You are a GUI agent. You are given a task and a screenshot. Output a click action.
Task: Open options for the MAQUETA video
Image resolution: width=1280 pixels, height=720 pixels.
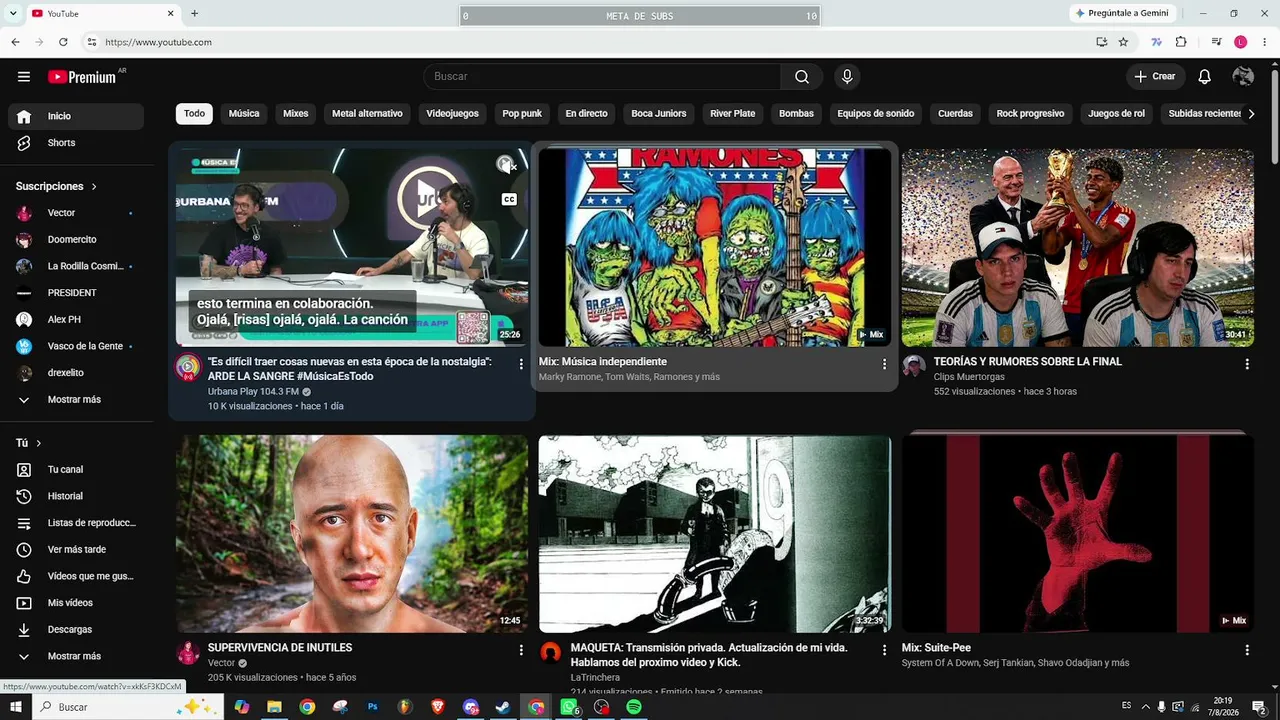[884, 650]
